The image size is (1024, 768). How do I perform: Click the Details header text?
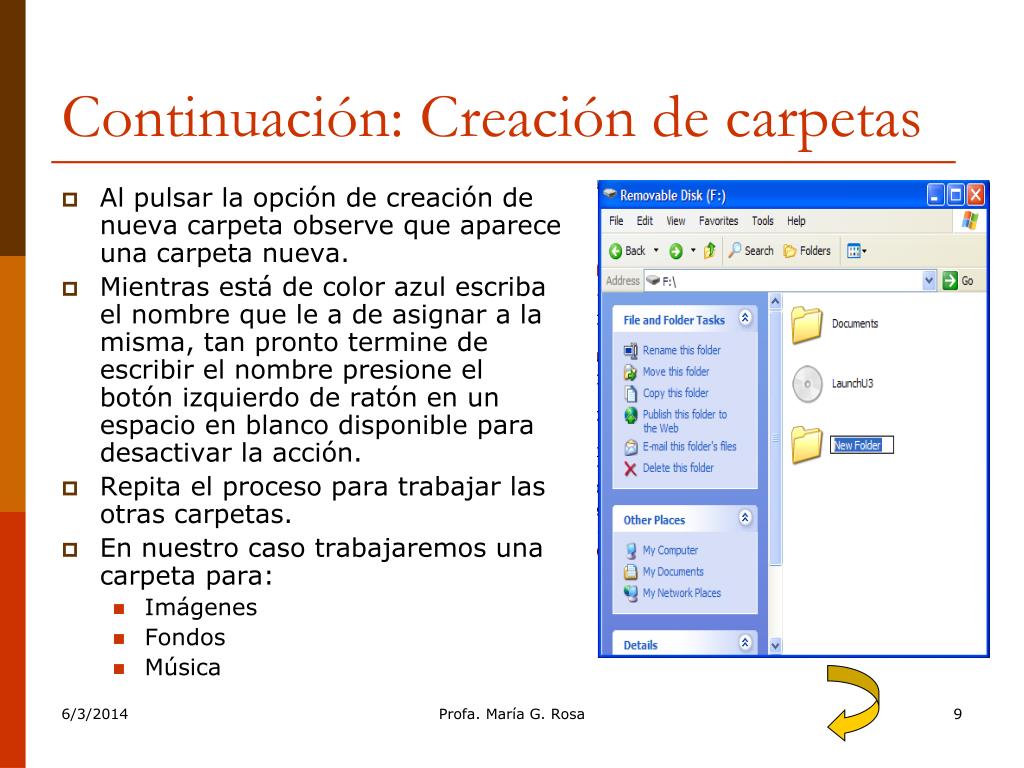coord(640,645)
